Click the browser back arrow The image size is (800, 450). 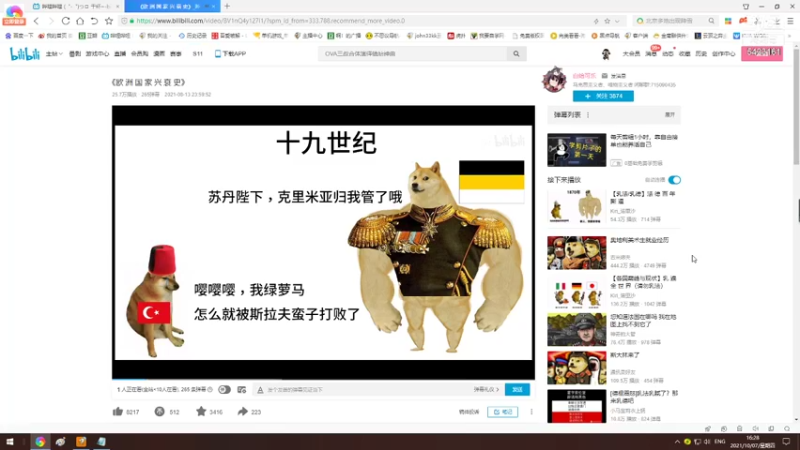click(36, 21)
